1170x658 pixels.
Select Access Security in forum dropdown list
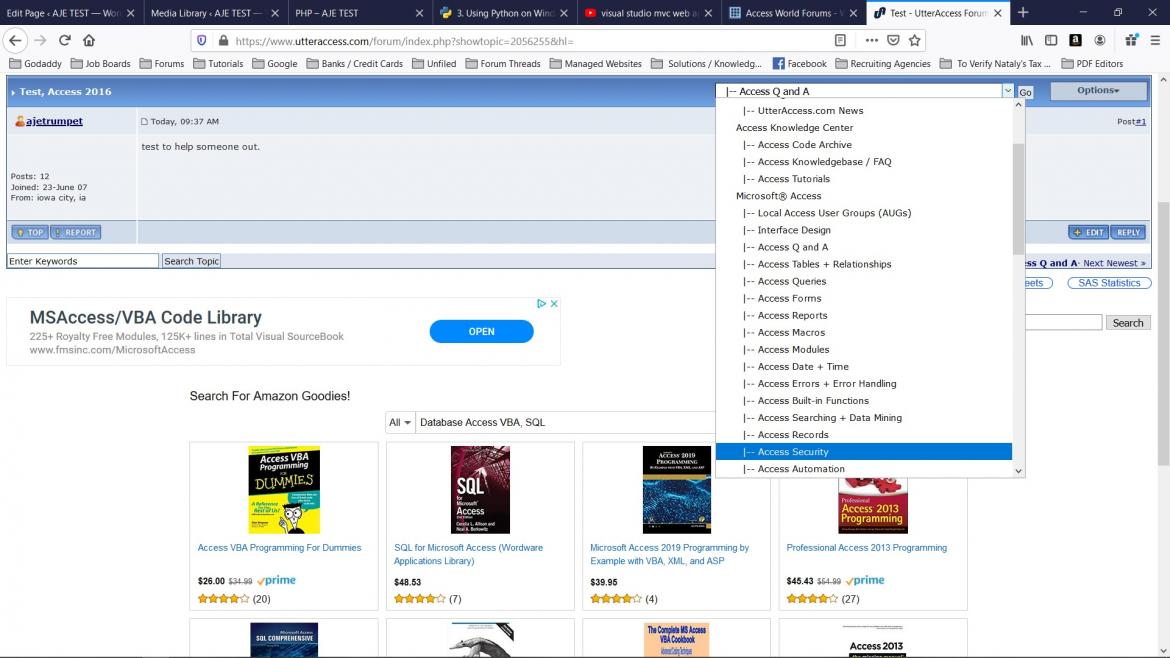(863, 451)
